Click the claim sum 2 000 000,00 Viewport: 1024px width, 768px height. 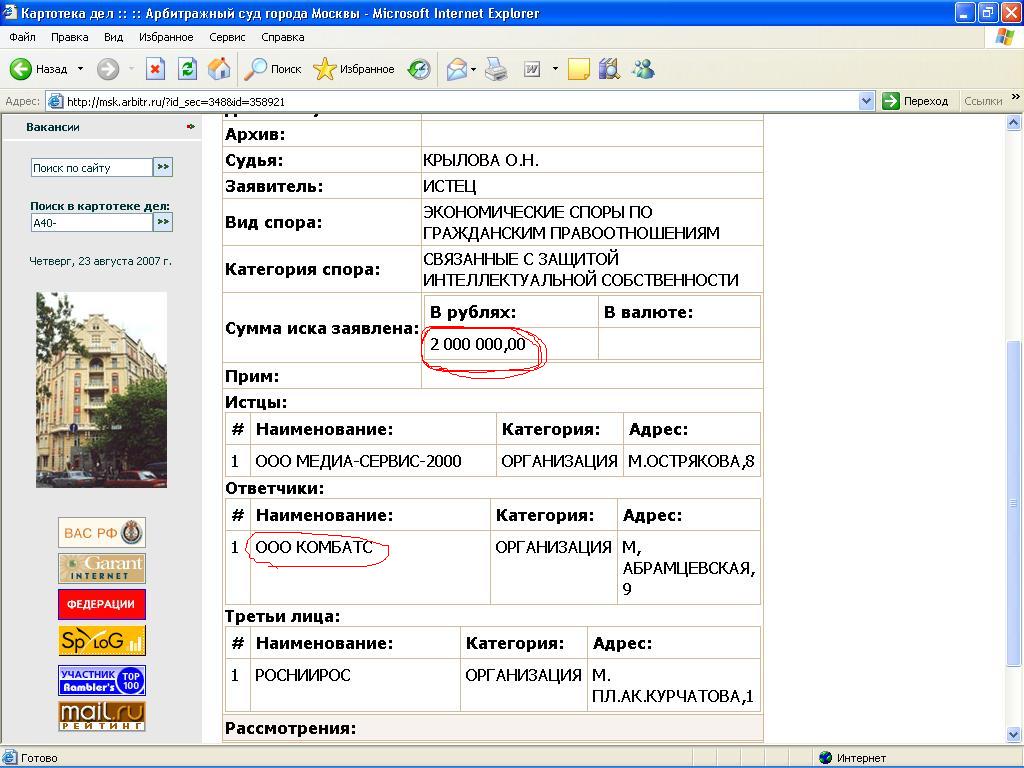[x=477, y=344]
